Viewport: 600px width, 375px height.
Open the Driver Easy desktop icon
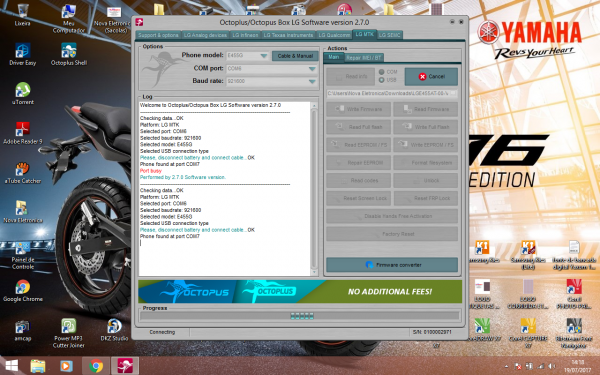[x=23, y=54]
